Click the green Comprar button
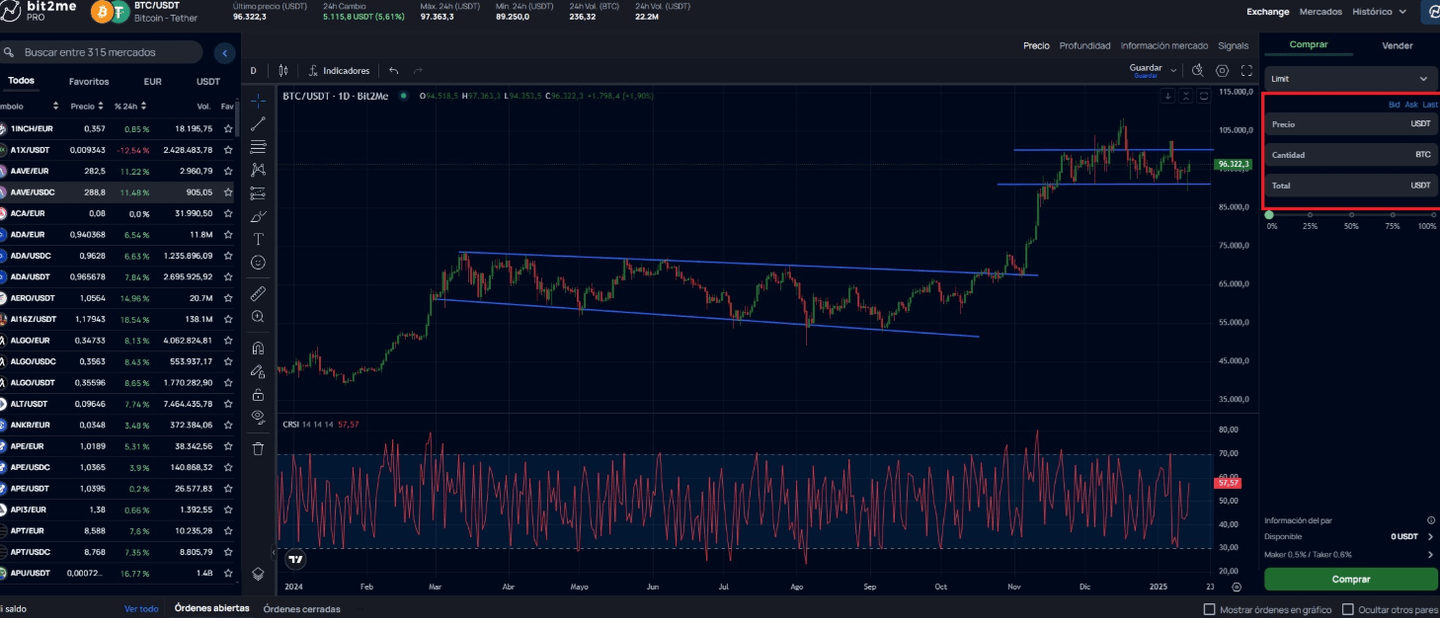 1350,579
